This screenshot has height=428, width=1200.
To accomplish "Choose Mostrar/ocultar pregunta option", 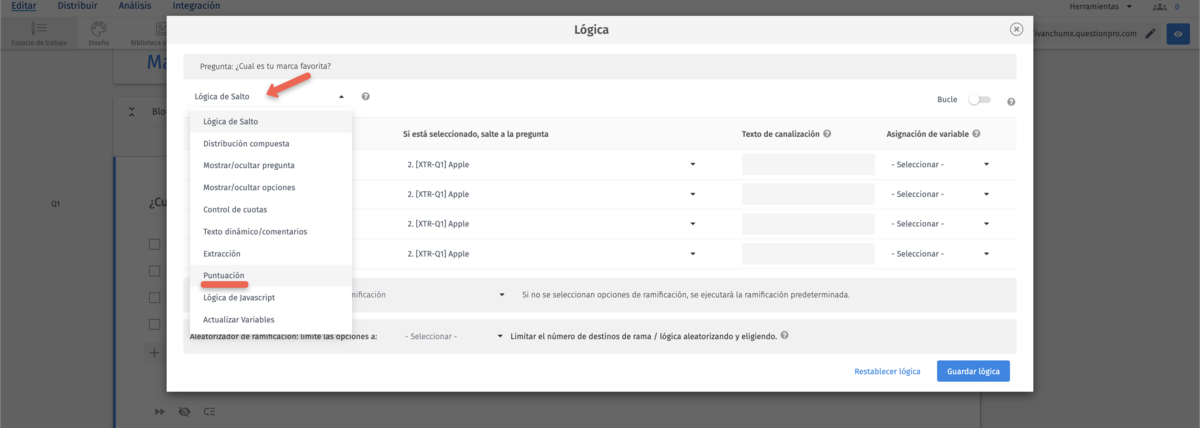I will pyautogui.click(x=271, y=165).
